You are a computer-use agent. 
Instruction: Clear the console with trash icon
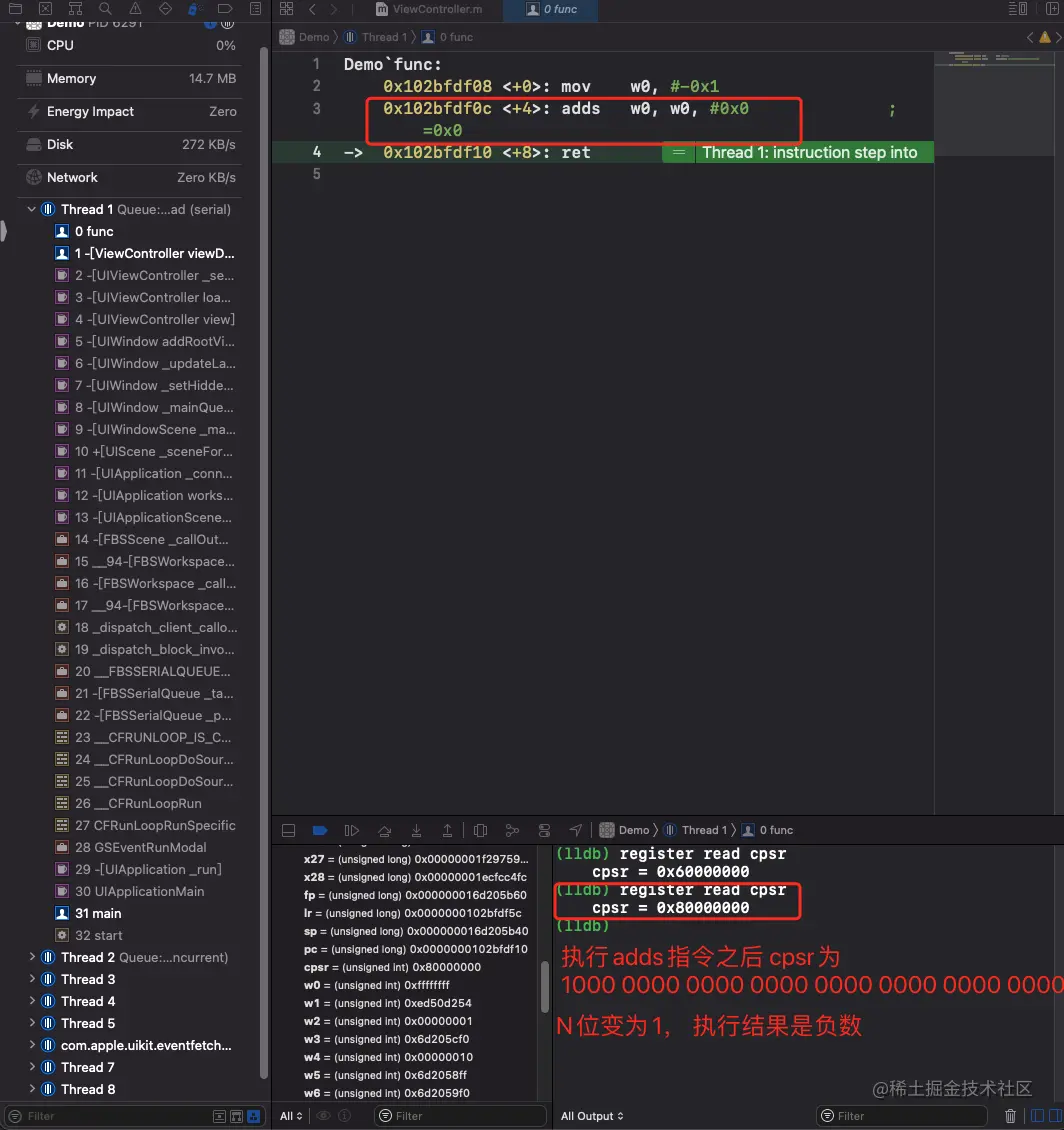pyautogui.click(x=1010, y=1116)
